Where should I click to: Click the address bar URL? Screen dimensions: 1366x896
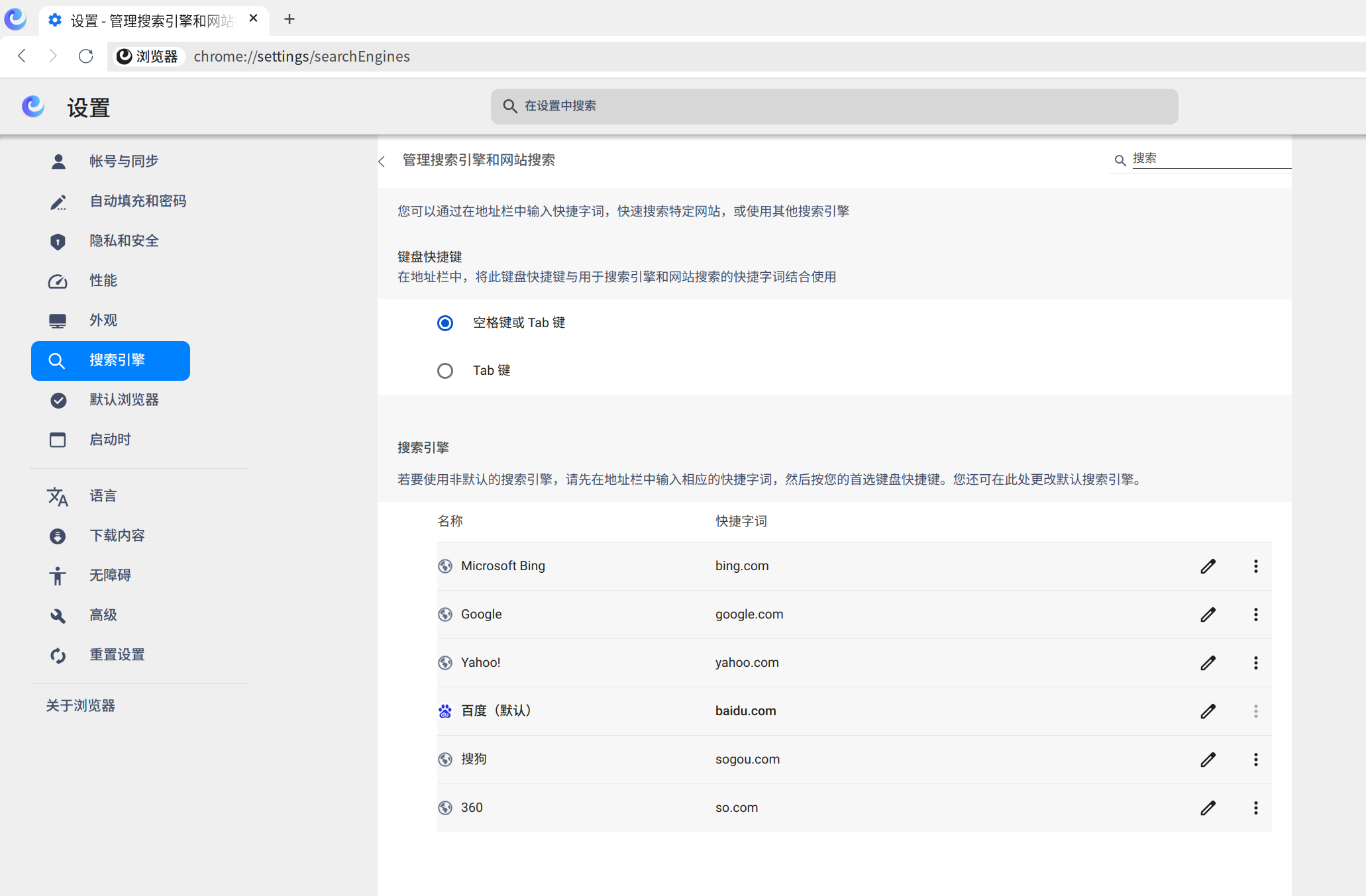click(x=302, y=56)
